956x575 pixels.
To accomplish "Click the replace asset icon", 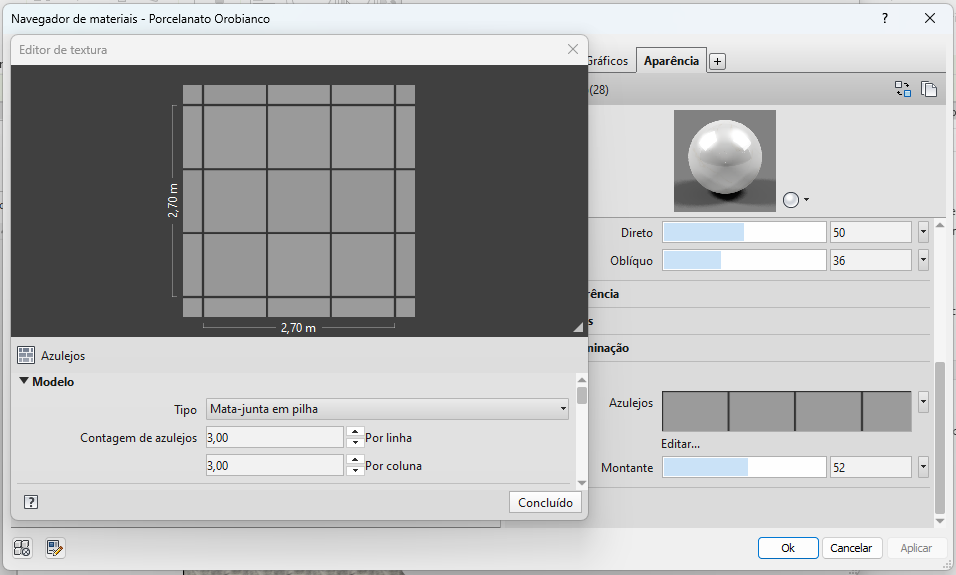I will (903, 89).
